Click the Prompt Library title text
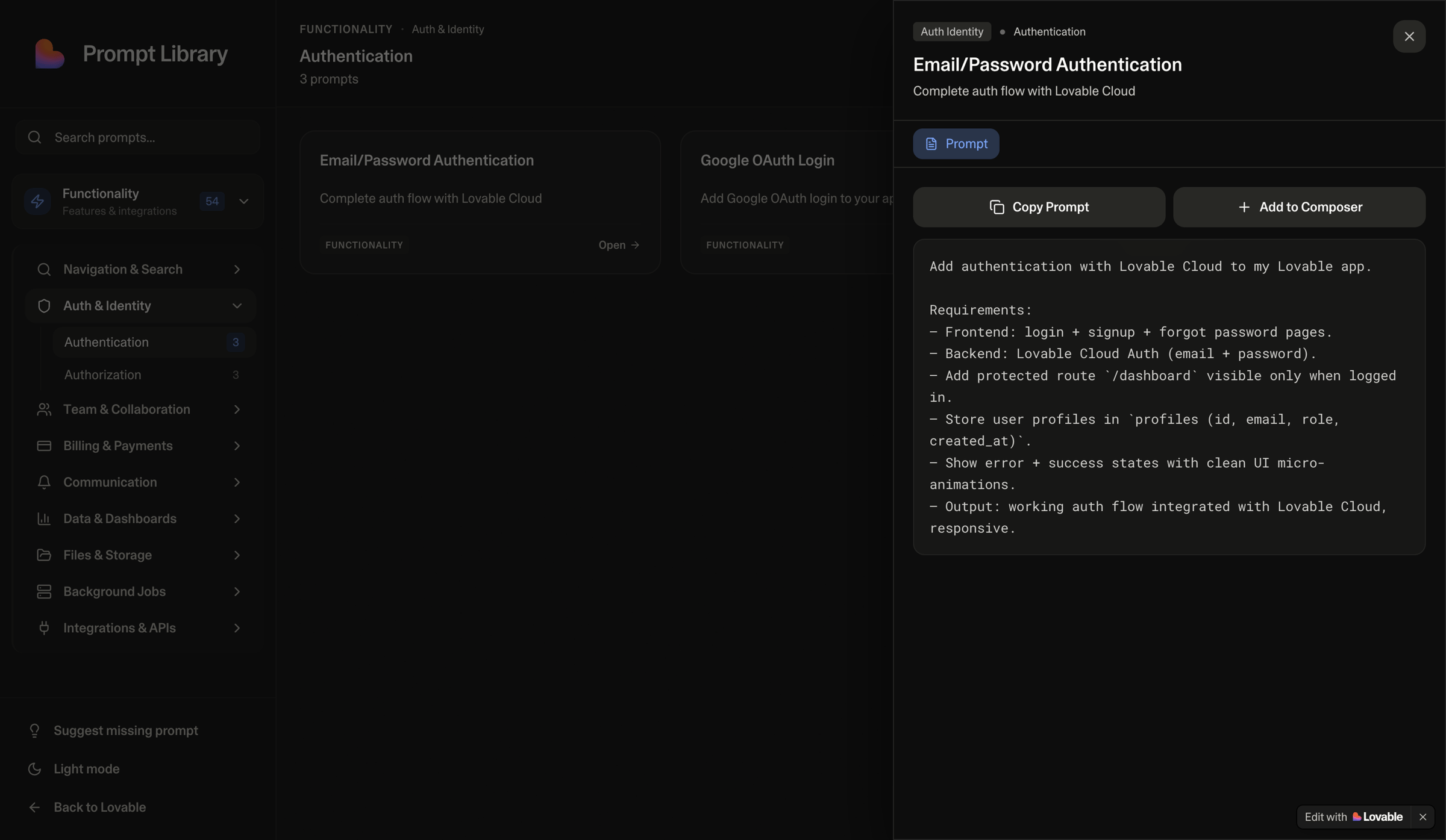The image size is (1446, 840). click(155, 54)
